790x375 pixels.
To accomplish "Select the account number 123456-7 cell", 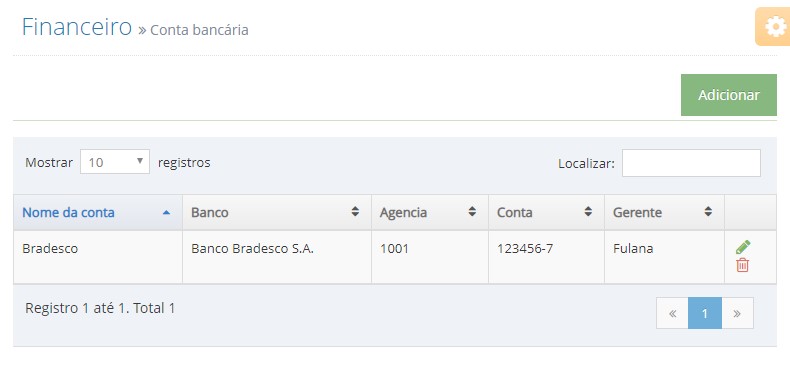I will click(546, 257).
